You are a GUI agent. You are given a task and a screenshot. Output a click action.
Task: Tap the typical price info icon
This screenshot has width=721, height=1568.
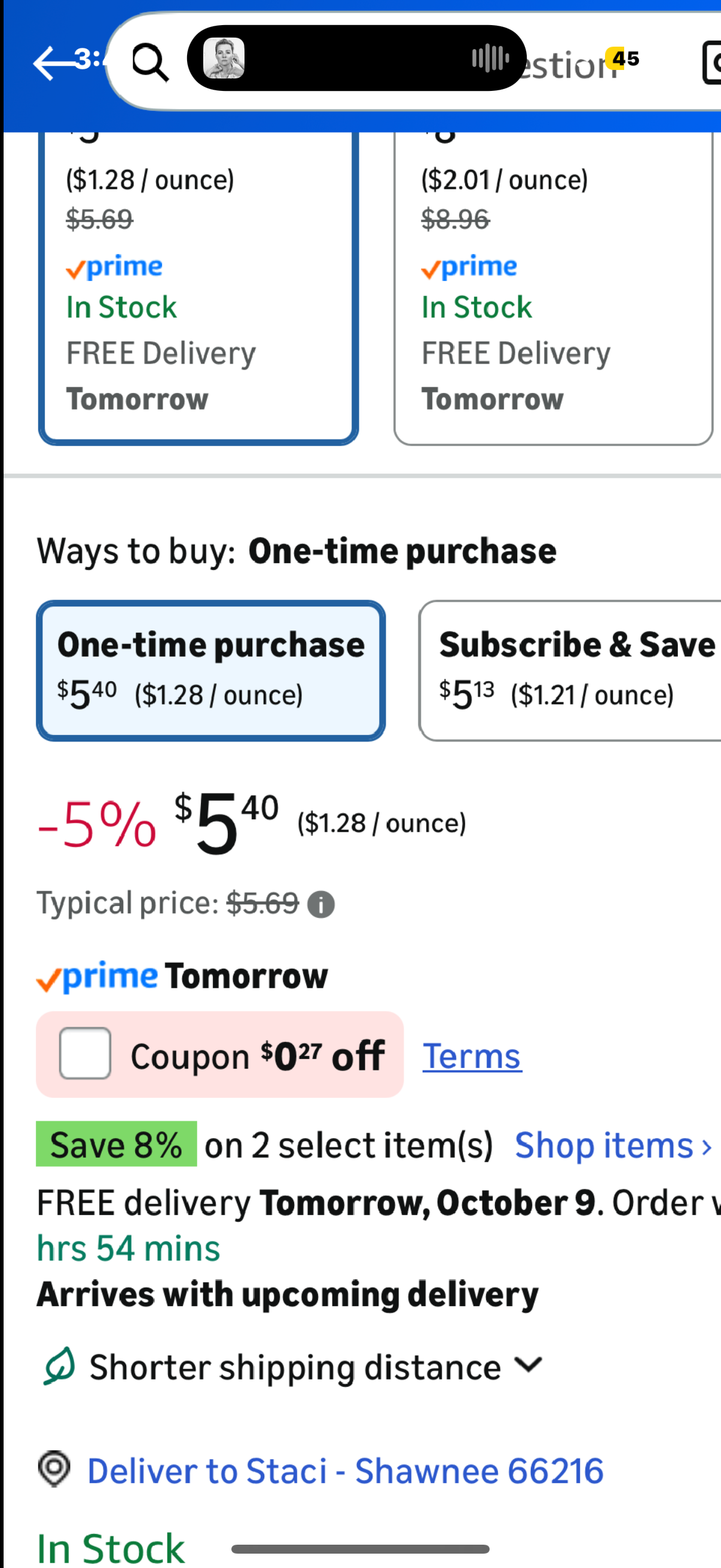pos(320,905)
